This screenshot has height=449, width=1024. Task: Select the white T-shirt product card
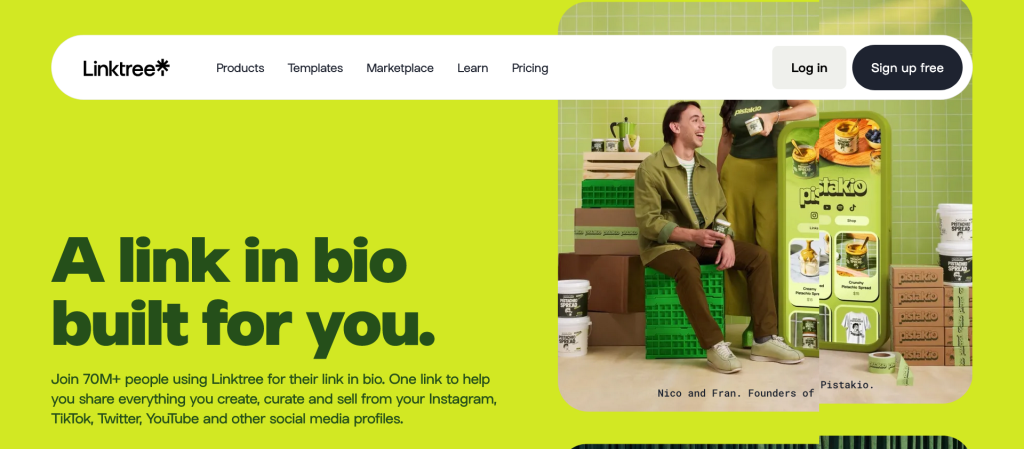[x=856, y=324]
